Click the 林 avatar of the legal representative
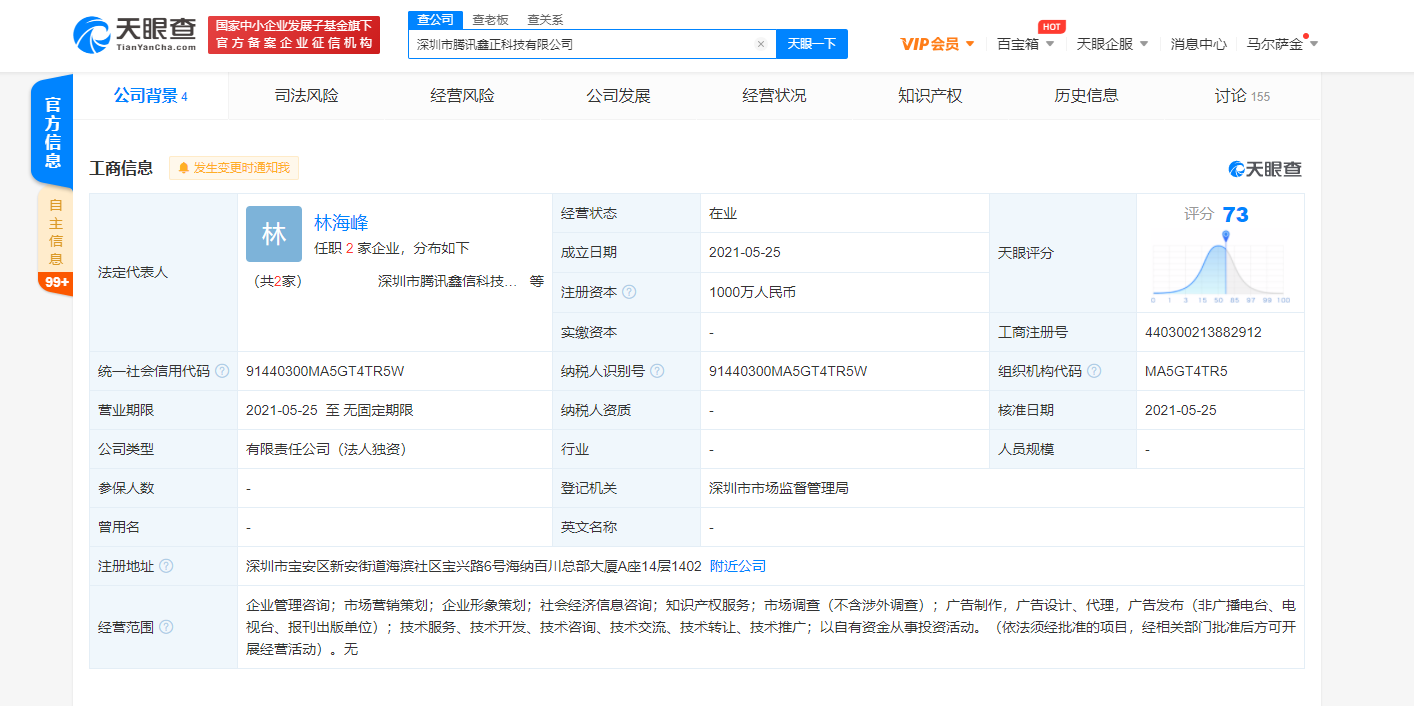Screen dimensions: 1414x706 click(273, 234)
